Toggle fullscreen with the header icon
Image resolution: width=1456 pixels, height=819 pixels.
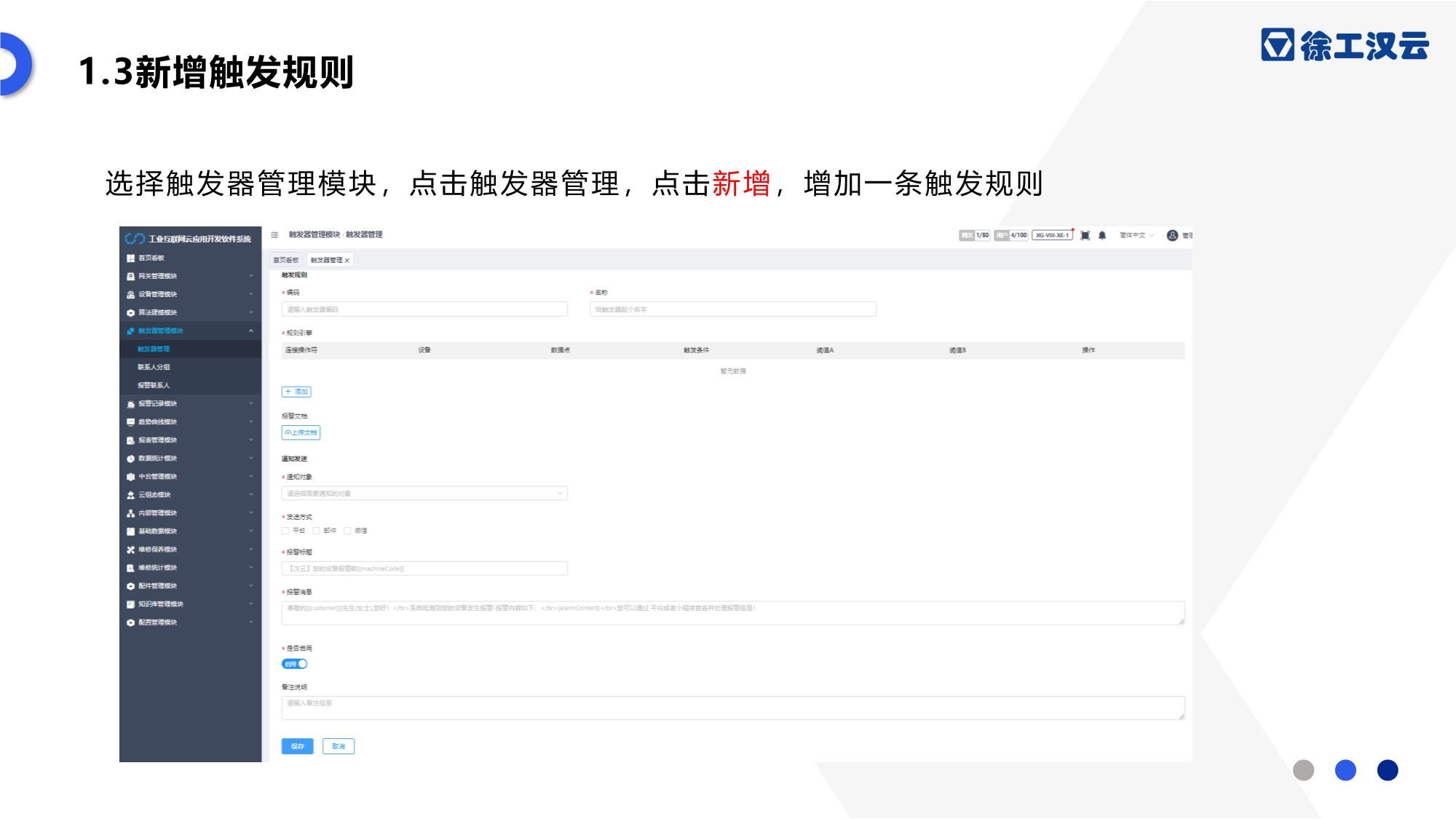(x=1085, y=235)
